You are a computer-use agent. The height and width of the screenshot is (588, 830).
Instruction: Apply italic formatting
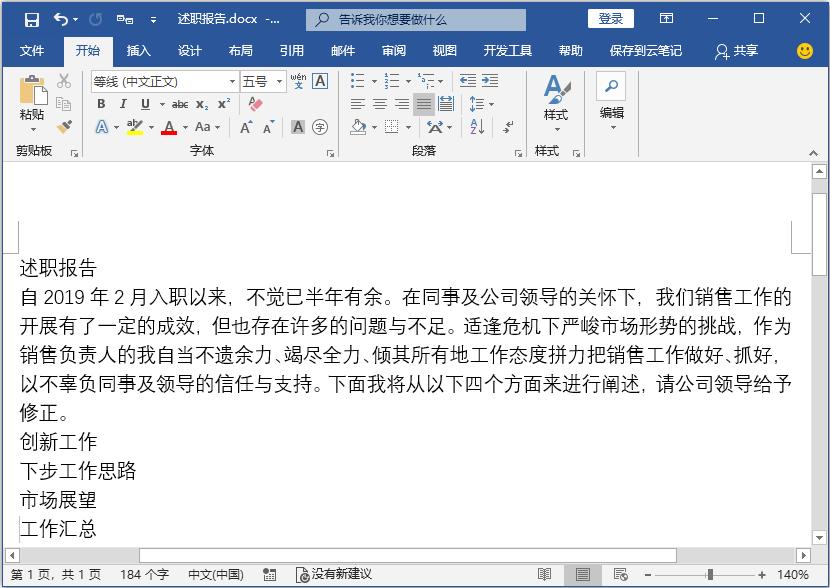point(123,103)
